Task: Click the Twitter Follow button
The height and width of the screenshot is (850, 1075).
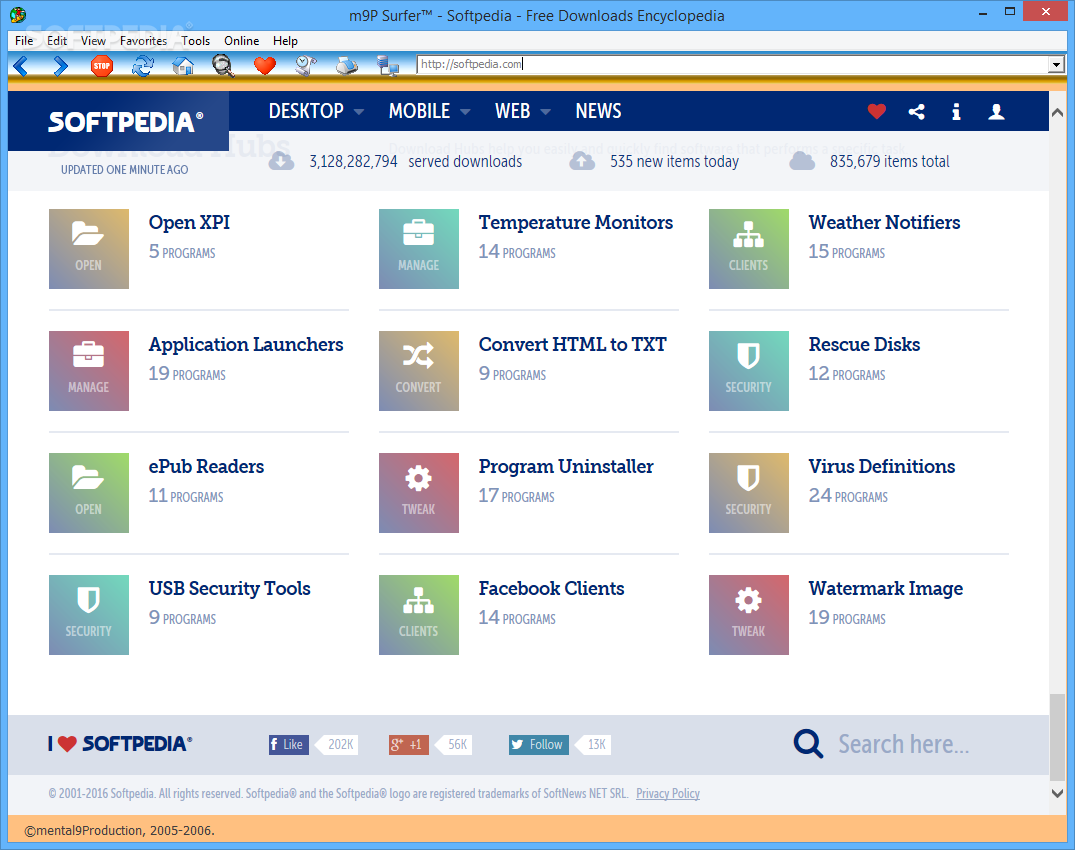Action: click(539, 744)
